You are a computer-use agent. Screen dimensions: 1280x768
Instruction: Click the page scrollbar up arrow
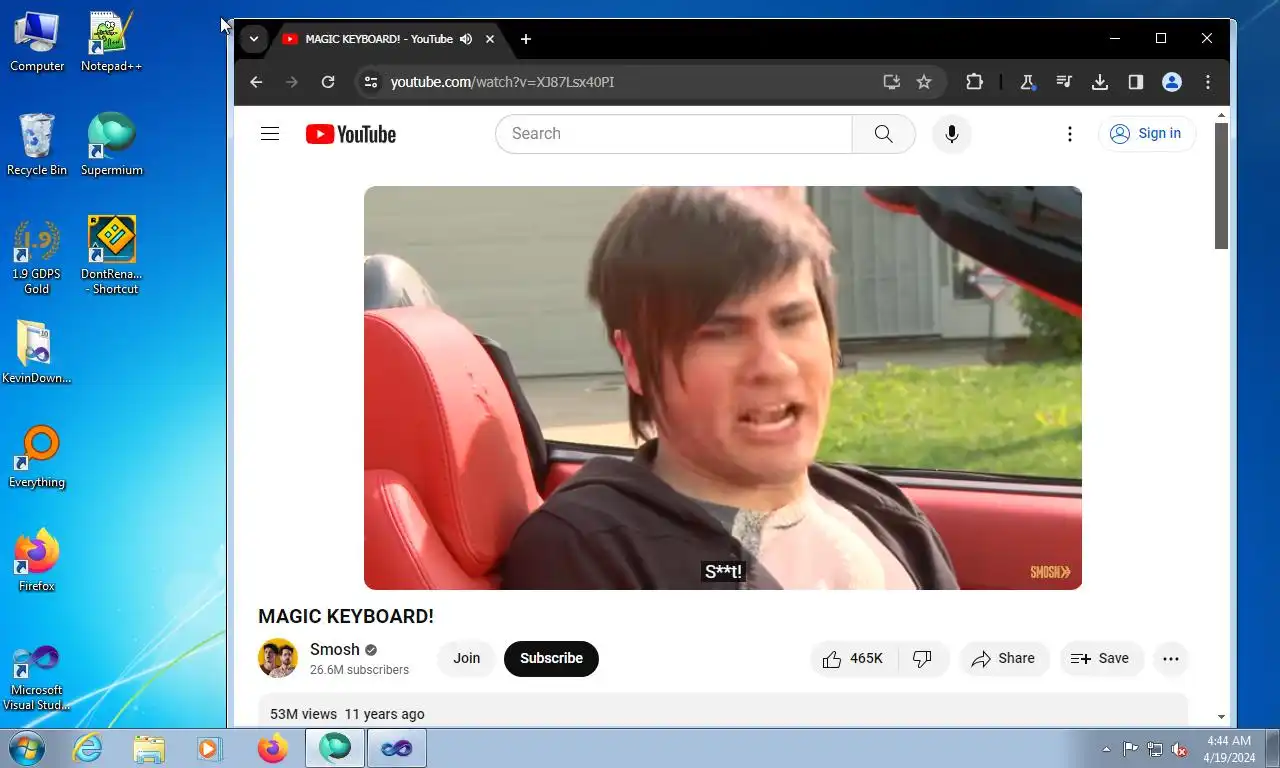(1221, 115)
